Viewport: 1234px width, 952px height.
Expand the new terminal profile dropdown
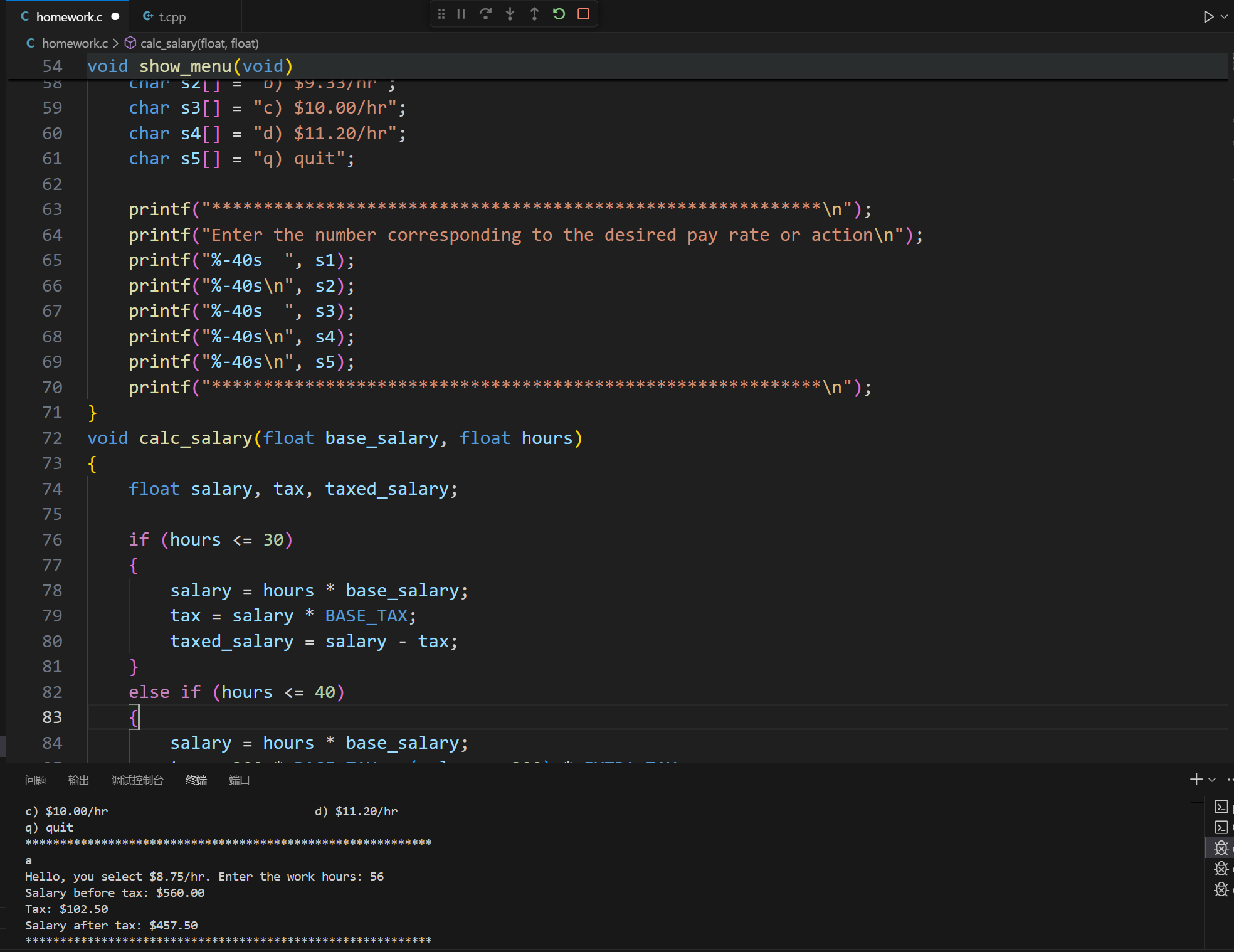1212,780
